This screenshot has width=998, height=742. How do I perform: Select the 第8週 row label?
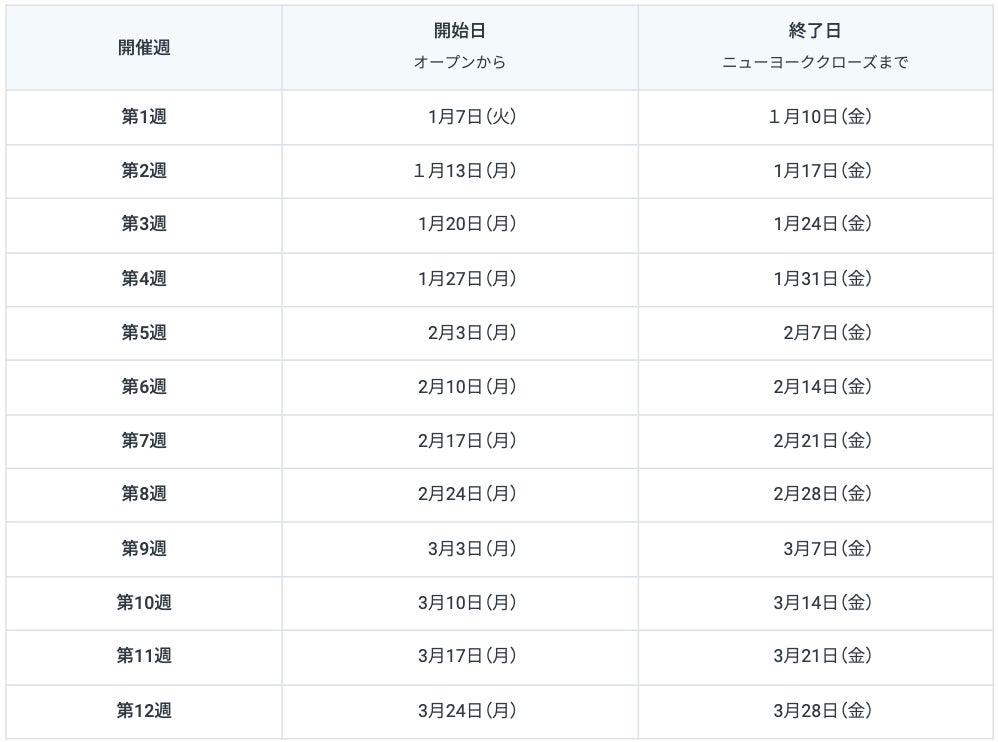click(x=144, y=494)
